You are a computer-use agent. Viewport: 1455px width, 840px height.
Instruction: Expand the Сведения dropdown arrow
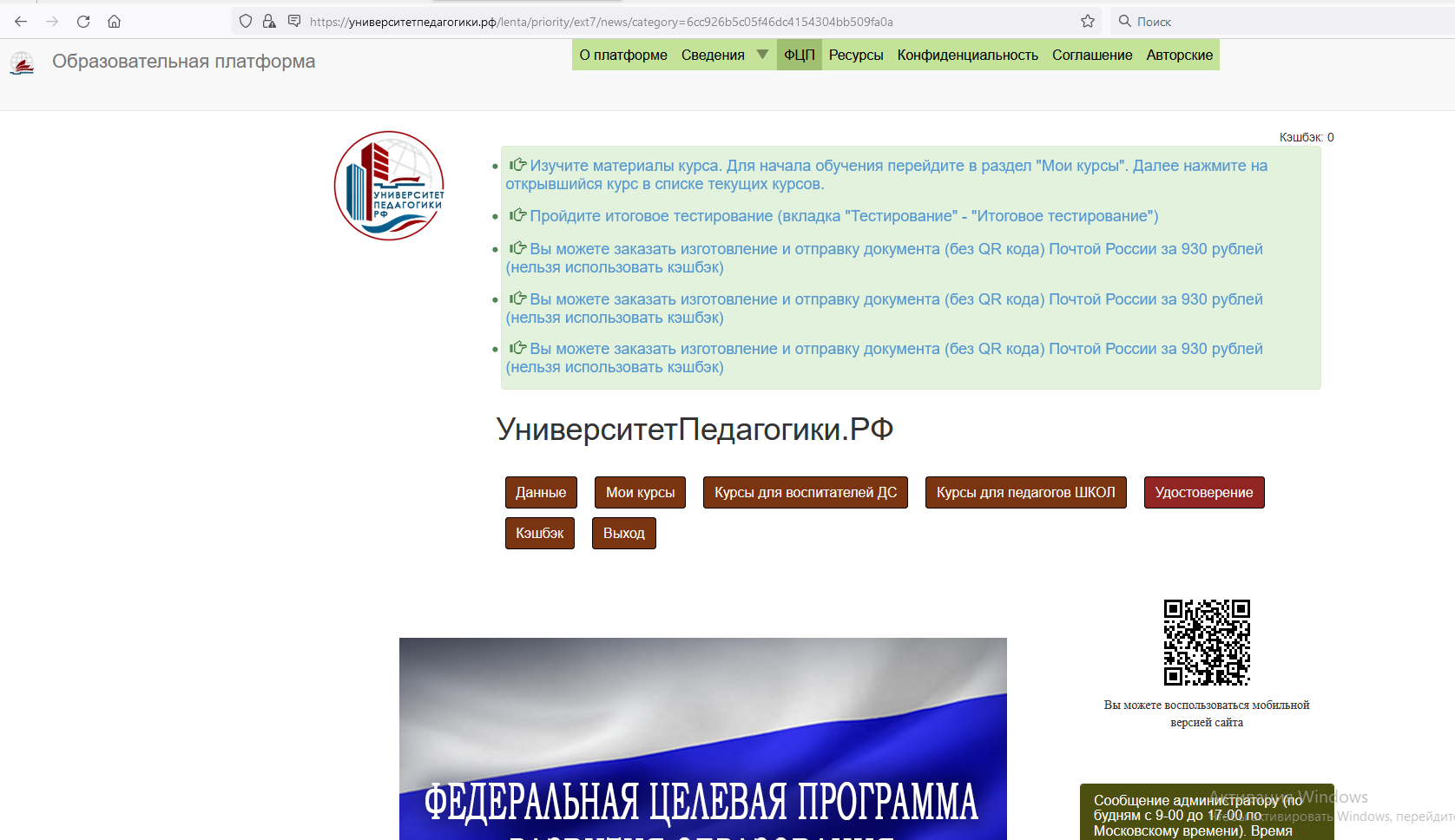pyautogui.click(x=762, y=55)
